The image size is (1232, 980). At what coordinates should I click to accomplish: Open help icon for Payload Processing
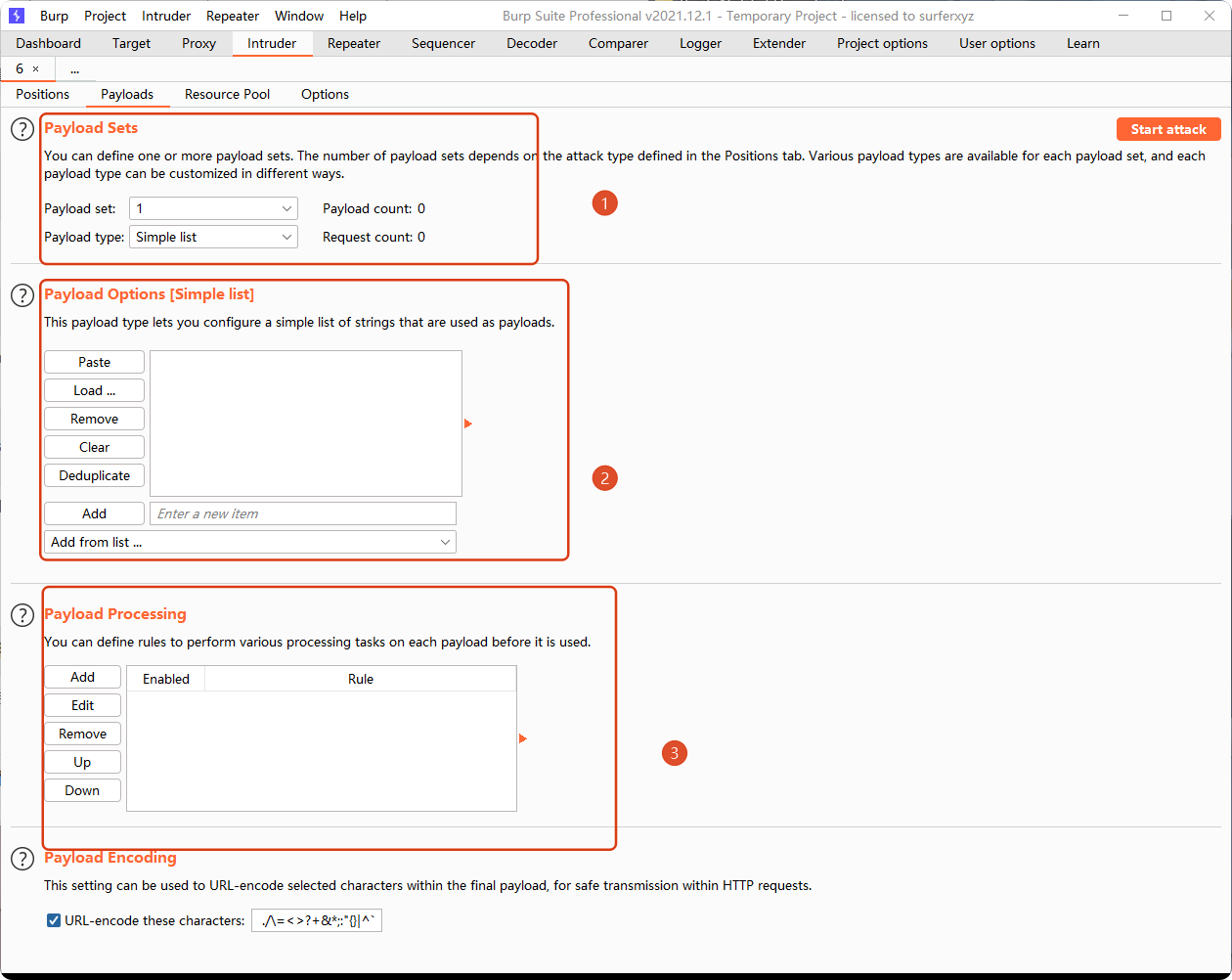(22, 615)
